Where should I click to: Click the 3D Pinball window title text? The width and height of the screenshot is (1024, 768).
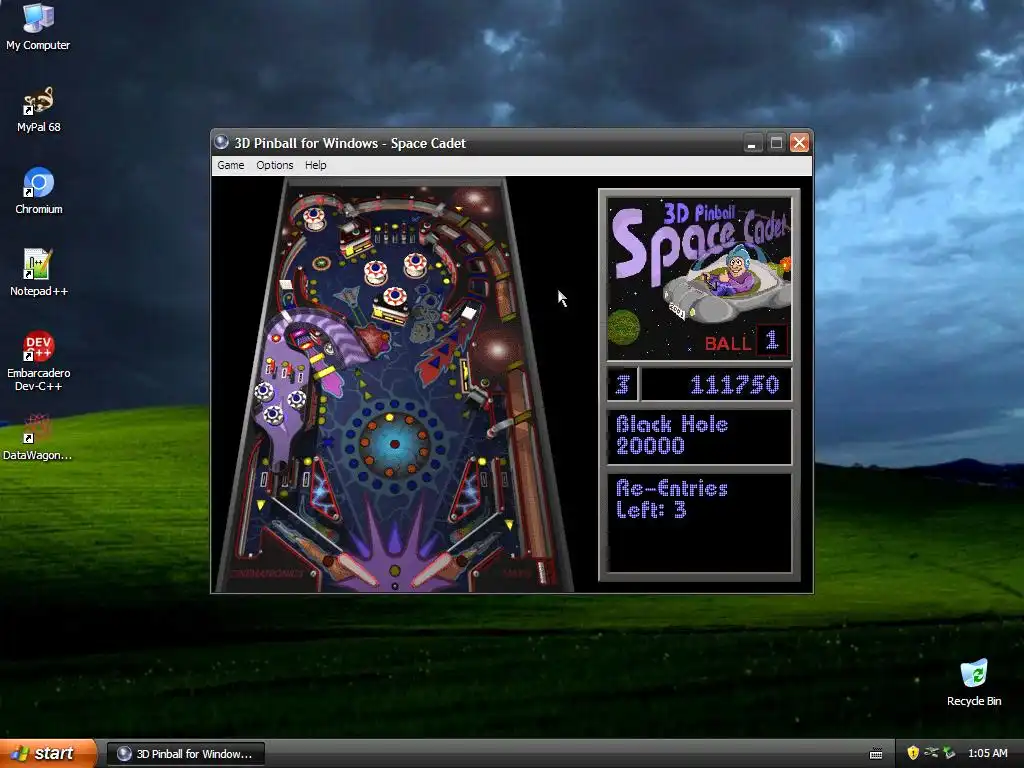(350, 143)
